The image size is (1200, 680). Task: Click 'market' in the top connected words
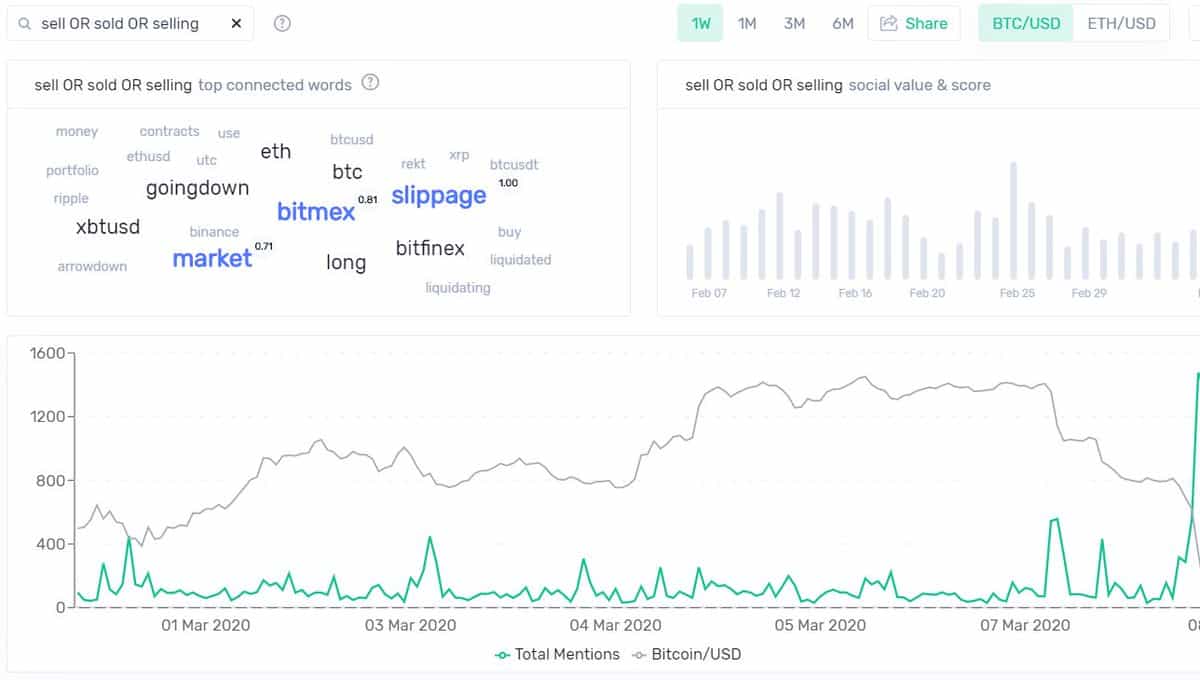(x=212, y=258)
